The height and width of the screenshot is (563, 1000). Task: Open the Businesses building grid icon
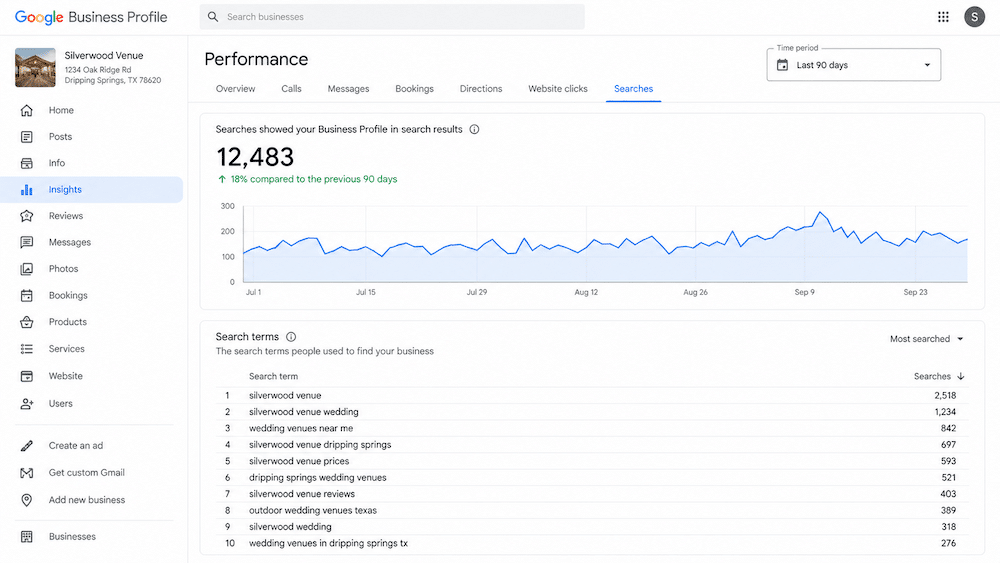[26, 537]
